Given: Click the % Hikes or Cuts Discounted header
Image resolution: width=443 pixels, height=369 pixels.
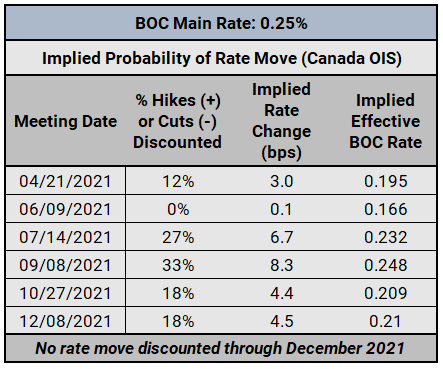Looking at the screenshot, I should pos(178,121).
